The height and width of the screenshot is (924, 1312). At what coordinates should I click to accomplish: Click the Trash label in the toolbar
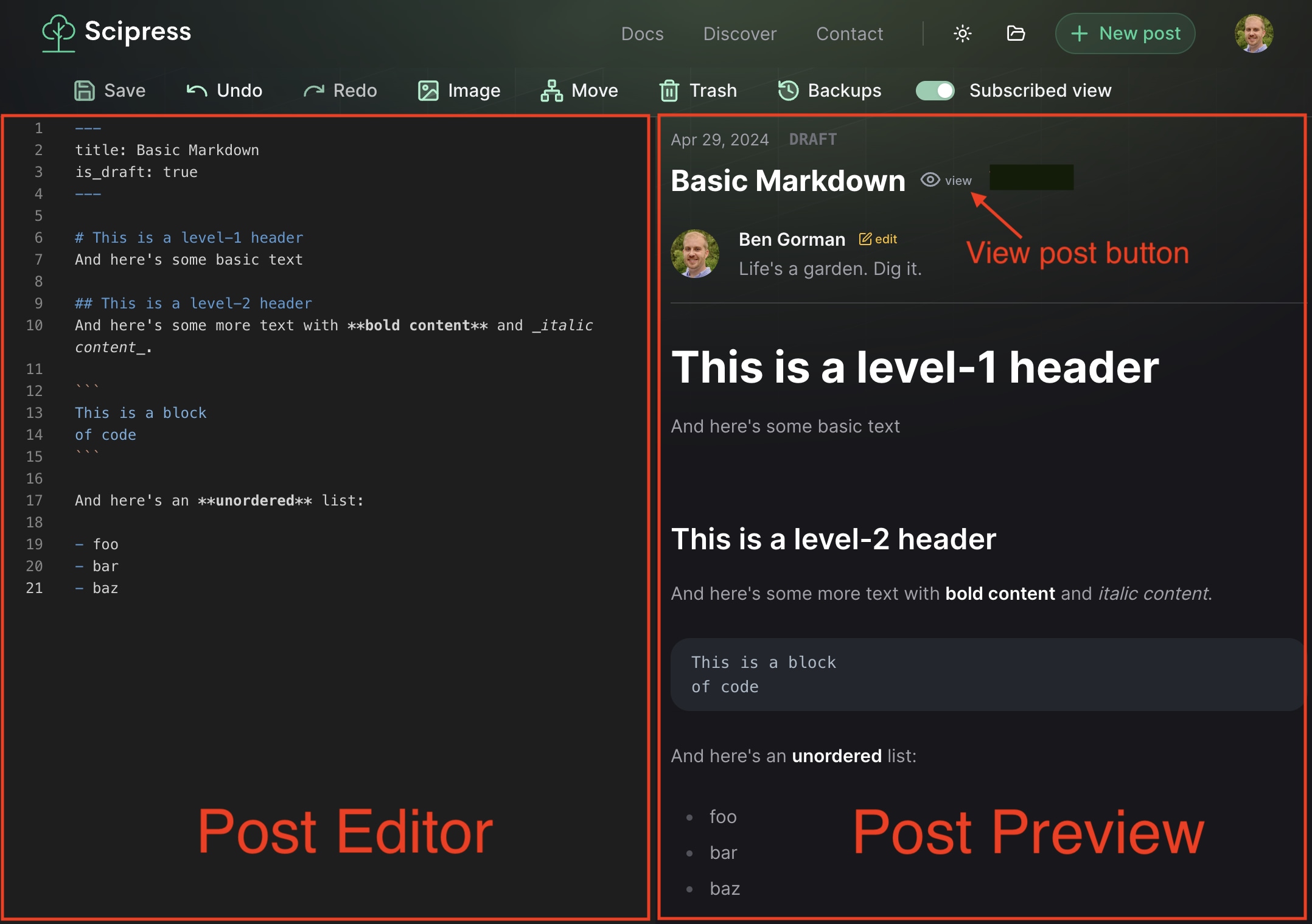click(713, 91)
